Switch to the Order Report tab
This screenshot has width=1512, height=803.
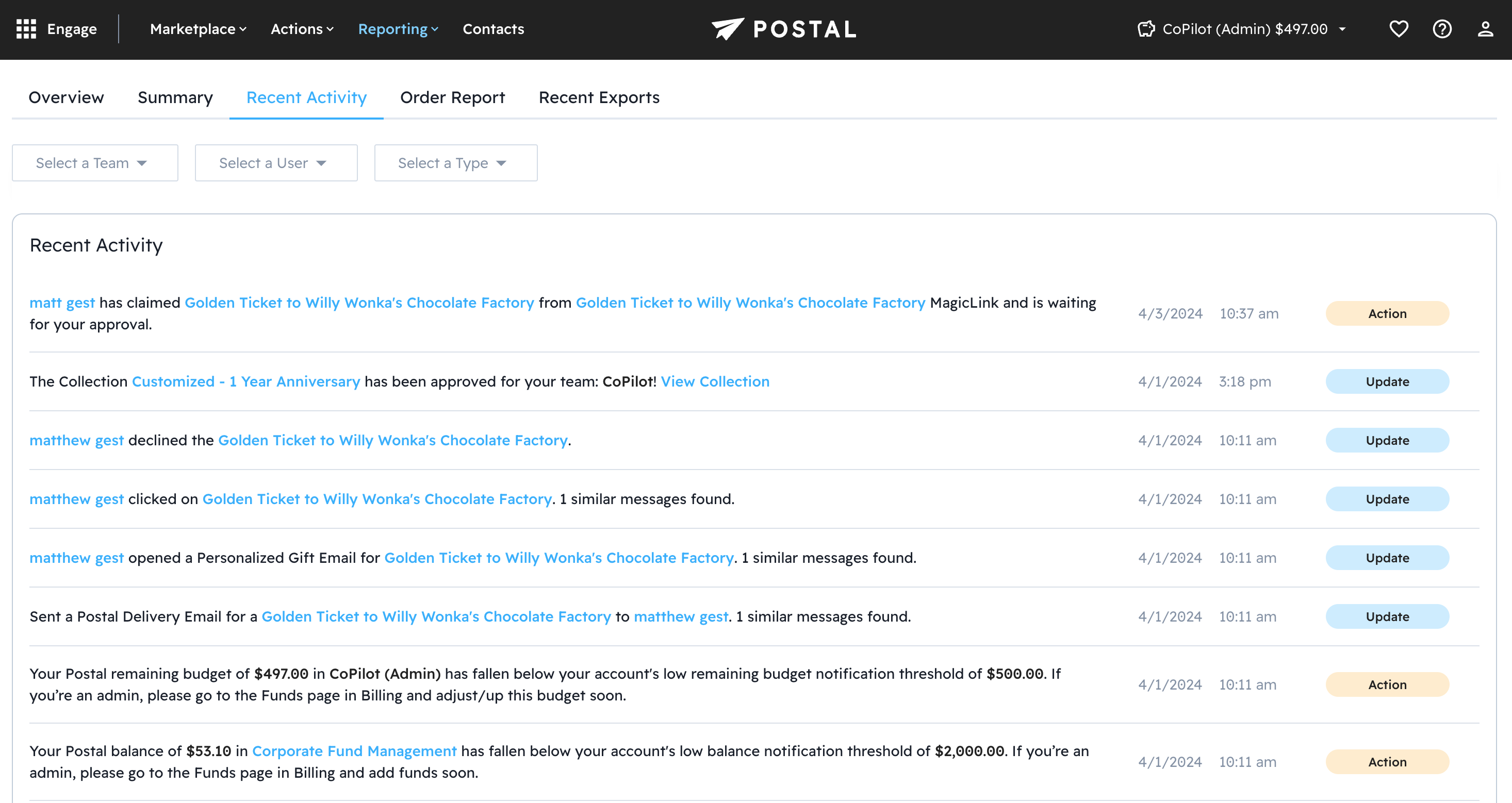point(452,97)
